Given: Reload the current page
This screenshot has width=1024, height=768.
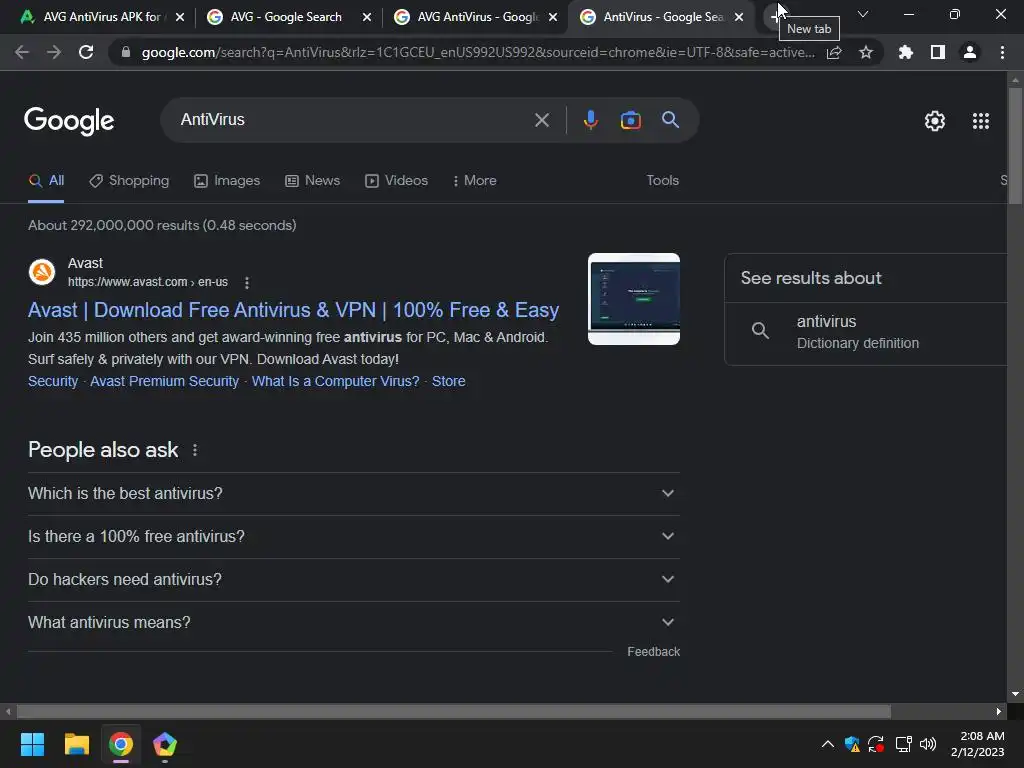Looking at the screenshot, I should tap(86, 52).
